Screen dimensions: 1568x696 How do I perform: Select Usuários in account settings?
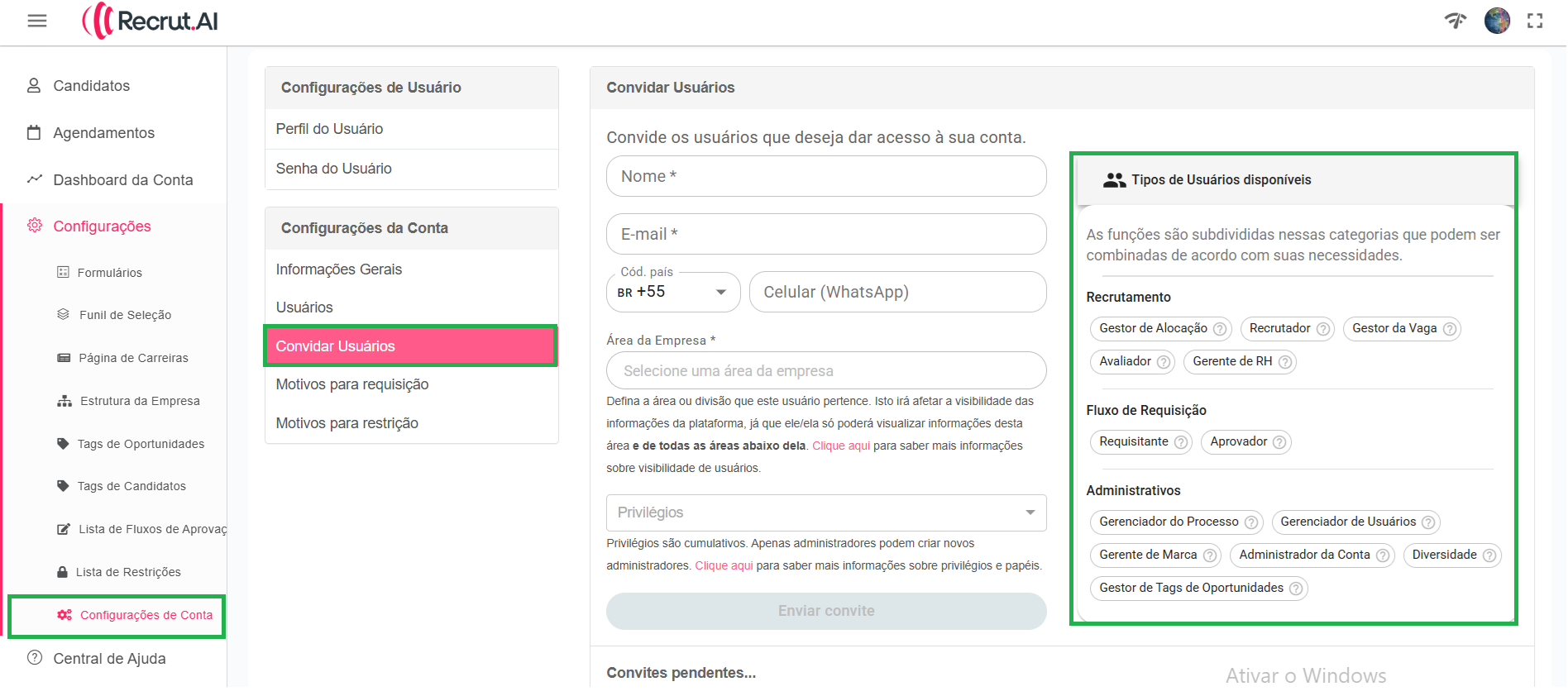(x=304, y=307)
